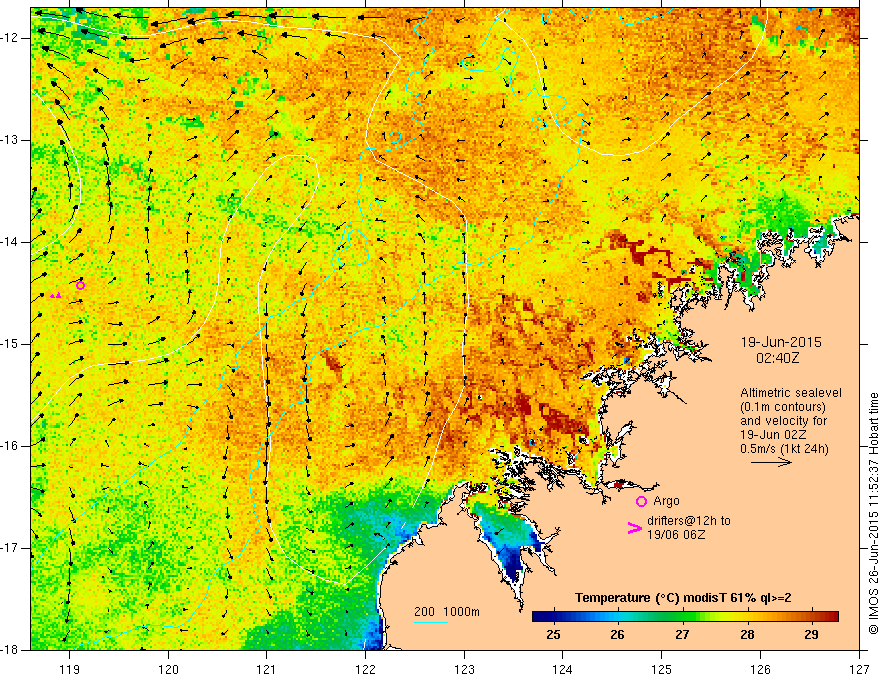Screen dimensions: 880x680
Task: Click the '119' longitude axis label
Action: click(70, 669)
